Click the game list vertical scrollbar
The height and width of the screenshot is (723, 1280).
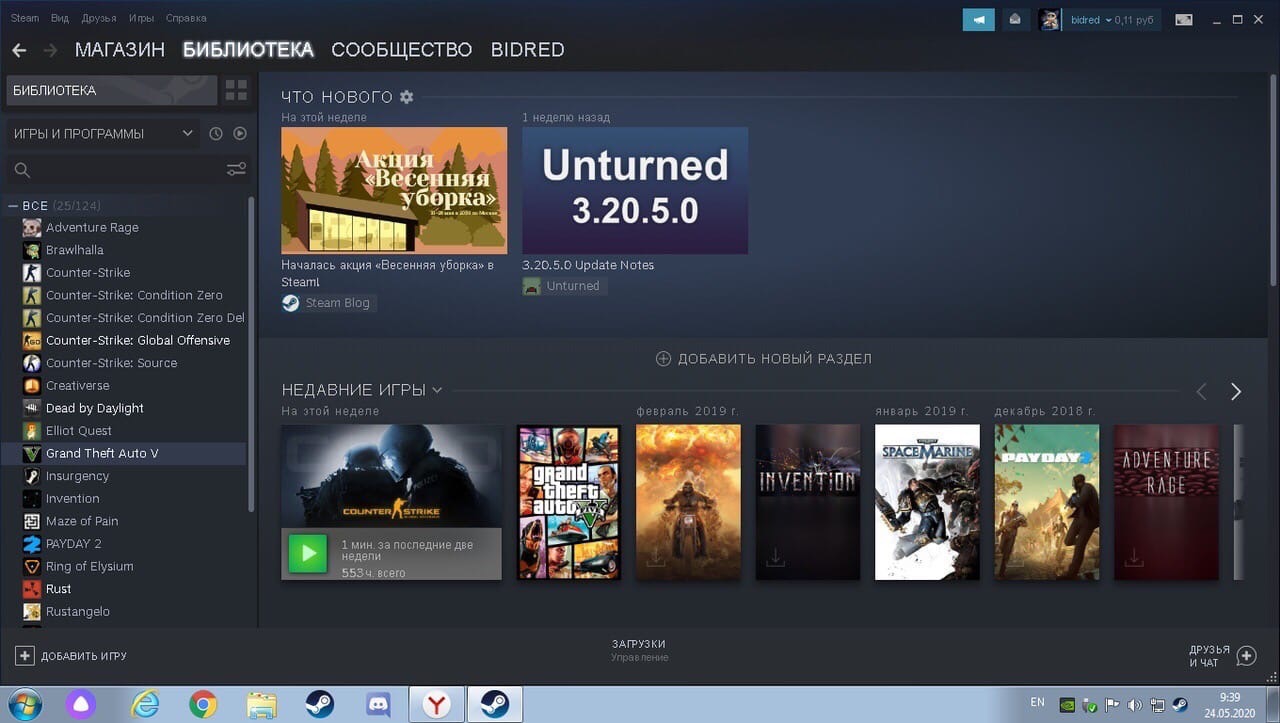pyautogui.click(x=251, y=352)
